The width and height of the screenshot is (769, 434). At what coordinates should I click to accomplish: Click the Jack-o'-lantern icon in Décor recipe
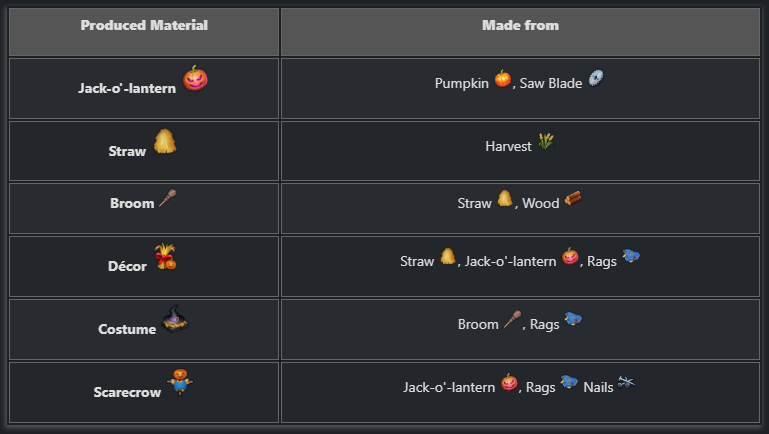570,257
